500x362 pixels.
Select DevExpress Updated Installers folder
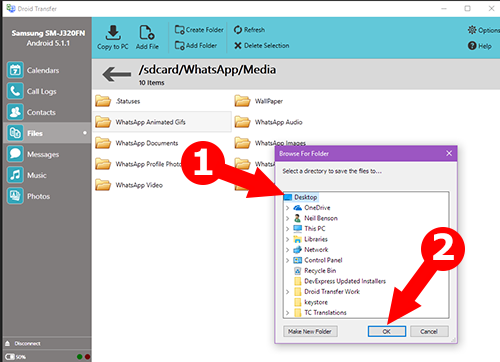[340, 281]
